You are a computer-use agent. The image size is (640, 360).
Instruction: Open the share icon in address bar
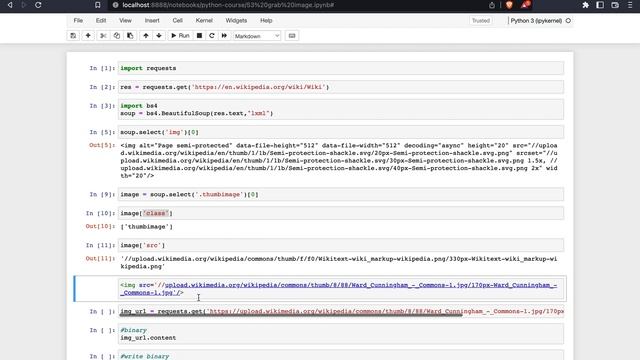point(492,5)
